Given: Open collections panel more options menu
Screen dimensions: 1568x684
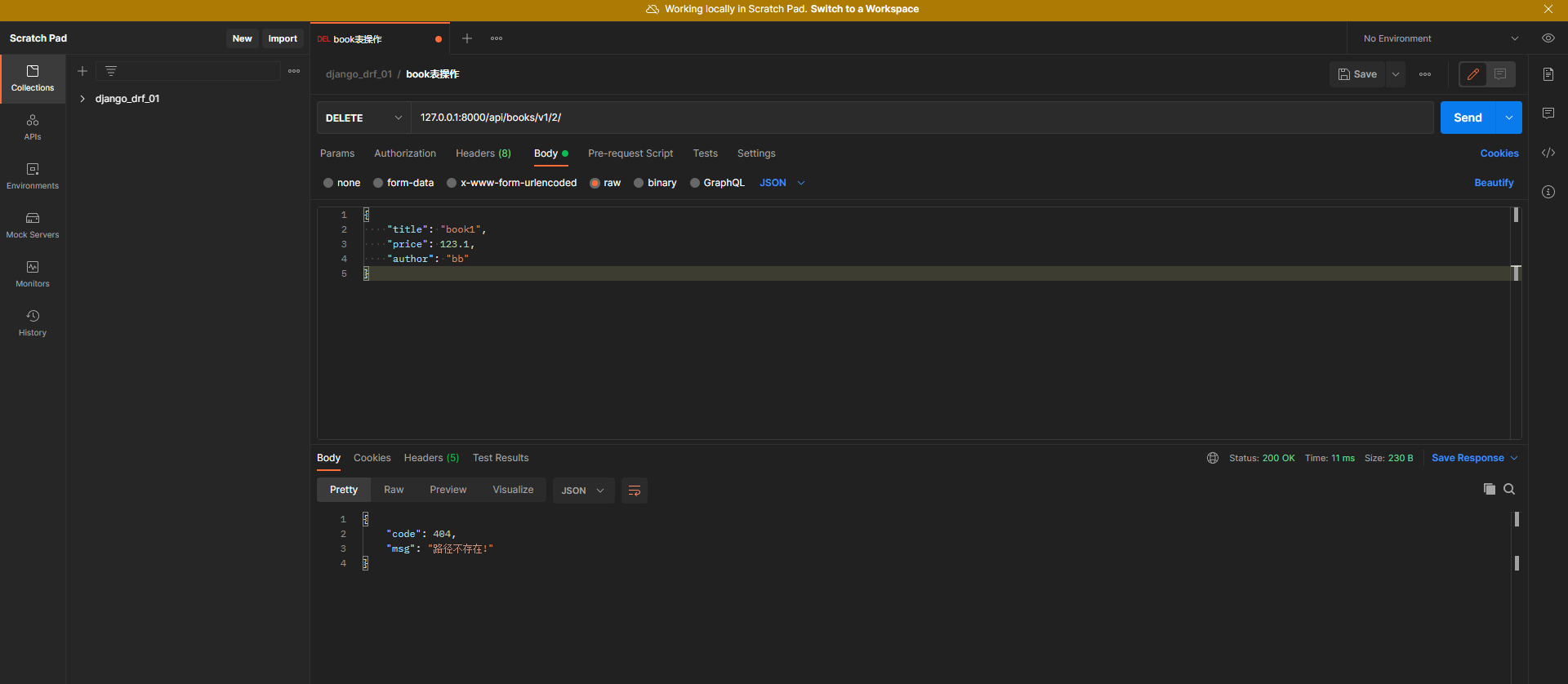Looking at the screenshot, I should click(x=294, y=71).
